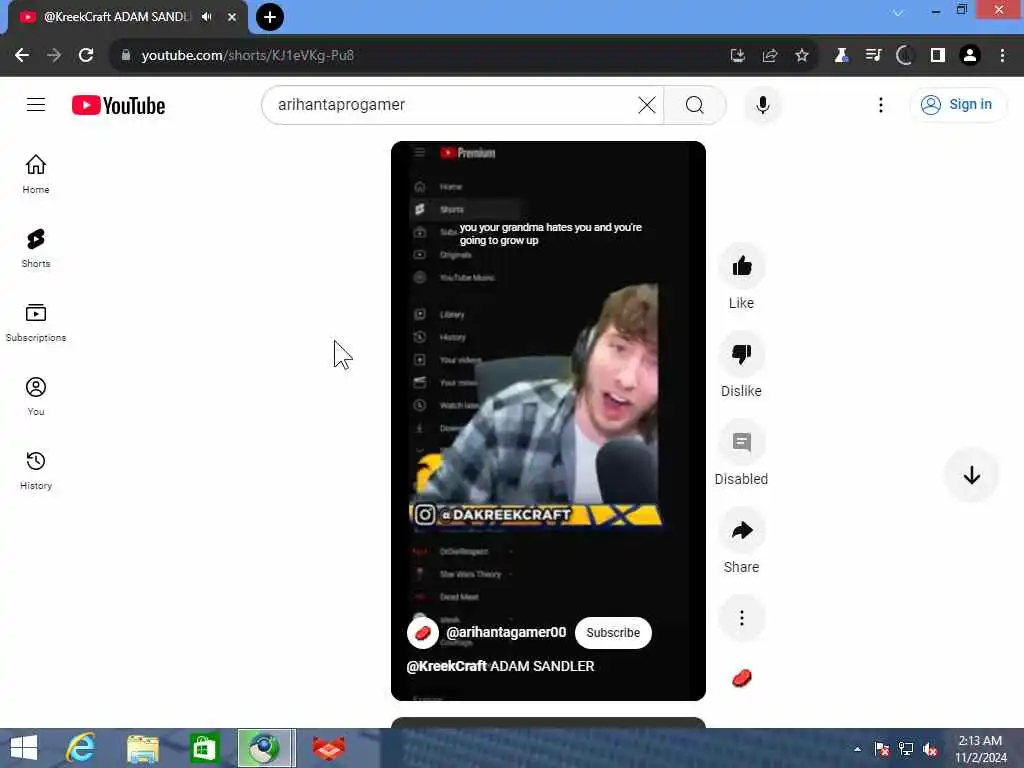Mute the tab via speaker icon
Viewport: 1024px width, 768px height.
(x=207, y=17)
